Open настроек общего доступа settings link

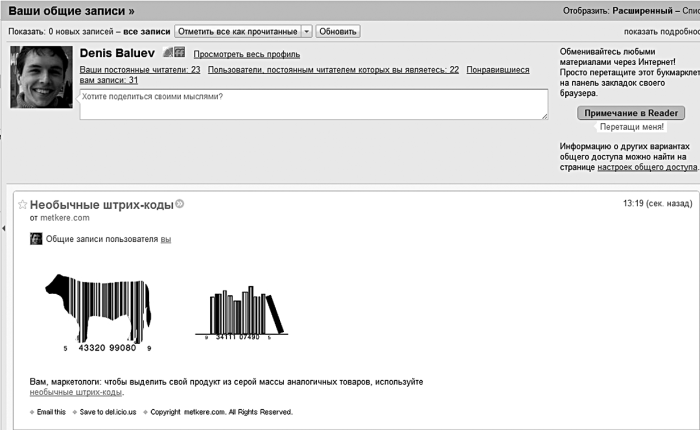[647, 167]
